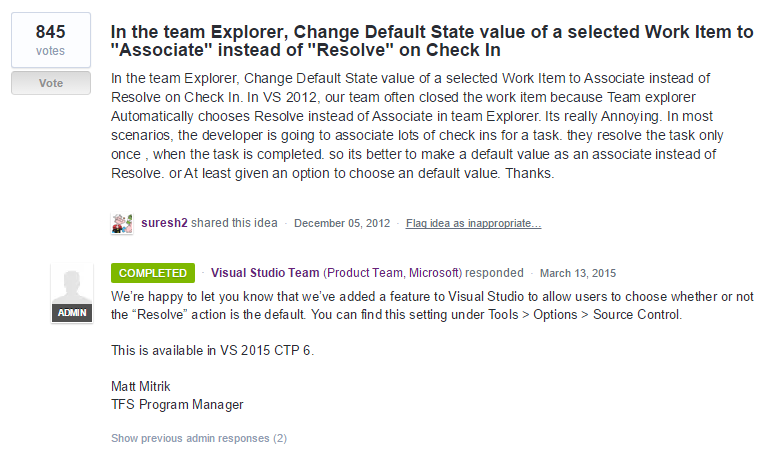Show previous admin responses (2)
Viewport: 784px width, 465px height.
[x=199, y=438]
